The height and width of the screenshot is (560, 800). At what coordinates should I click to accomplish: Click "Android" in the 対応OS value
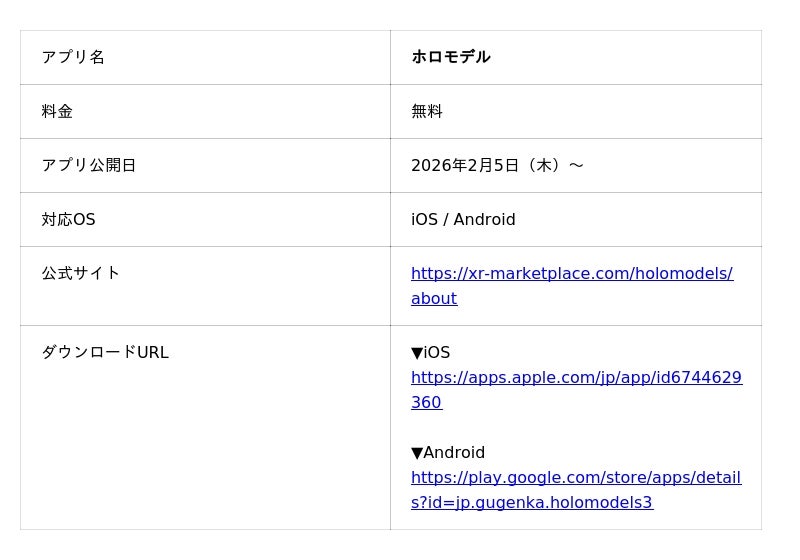484,219
